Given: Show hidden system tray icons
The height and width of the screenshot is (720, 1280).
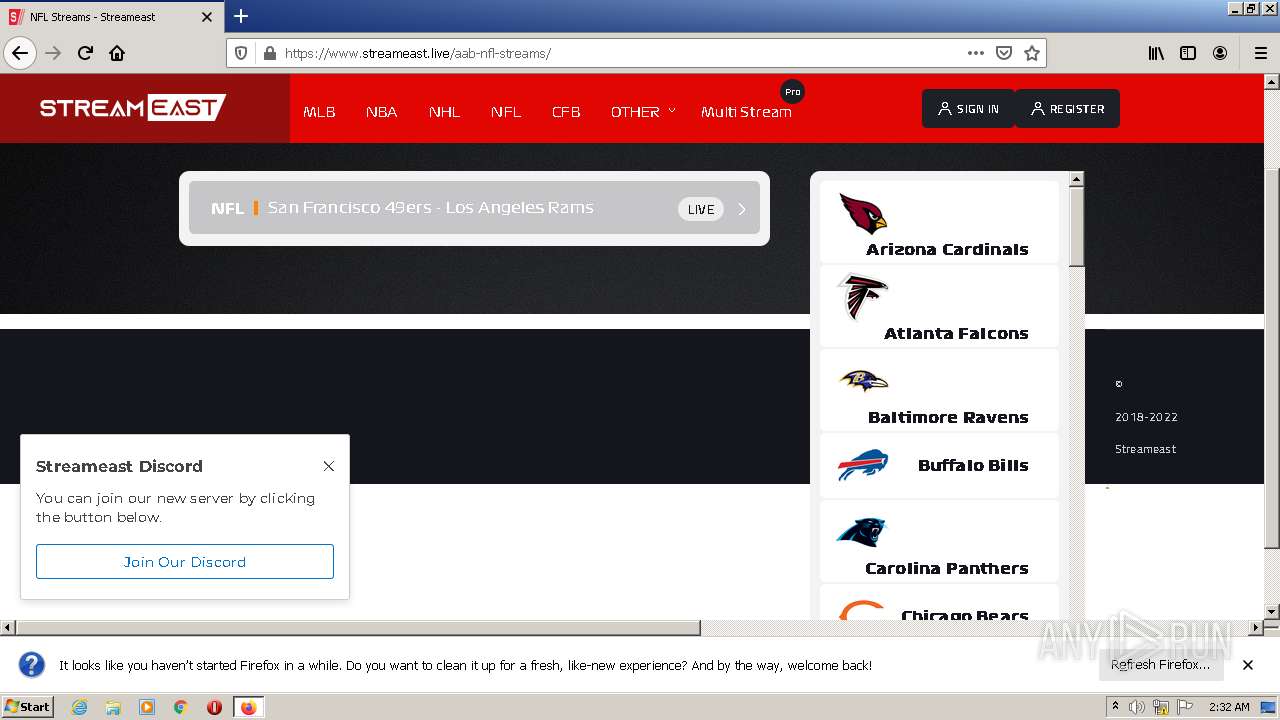Looking at the screenshot, I should click(x=1115, y=707).
